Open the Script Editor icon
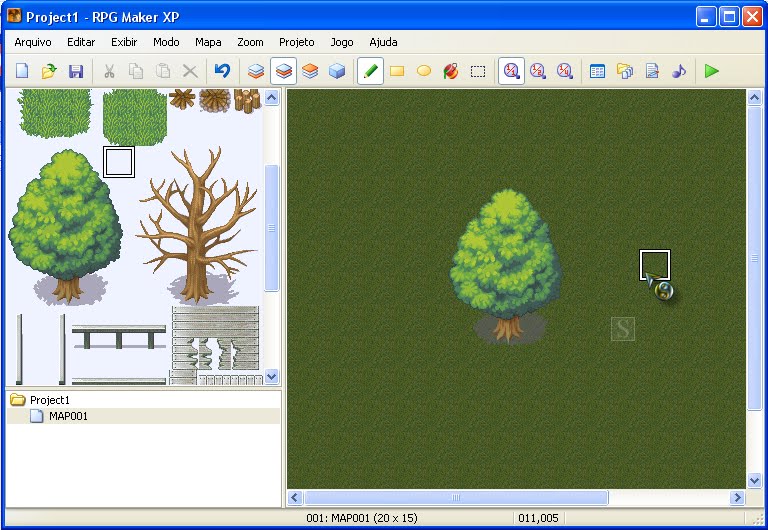Screen dimensions: 768x530 coord(652,71)
